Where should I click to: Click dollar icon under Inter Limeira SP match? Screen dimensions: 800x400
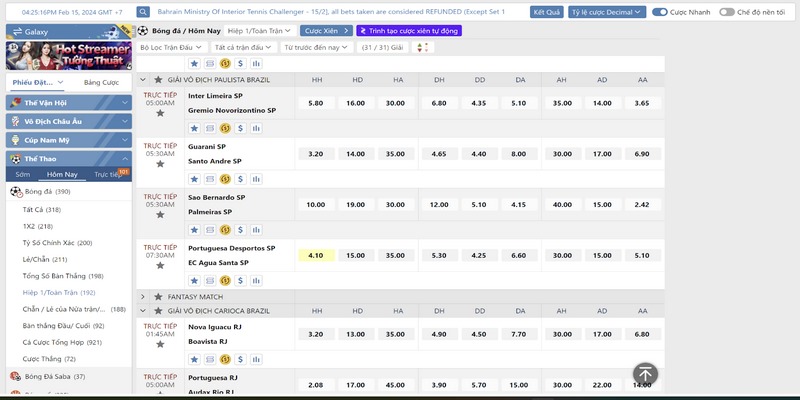(241, 128)
